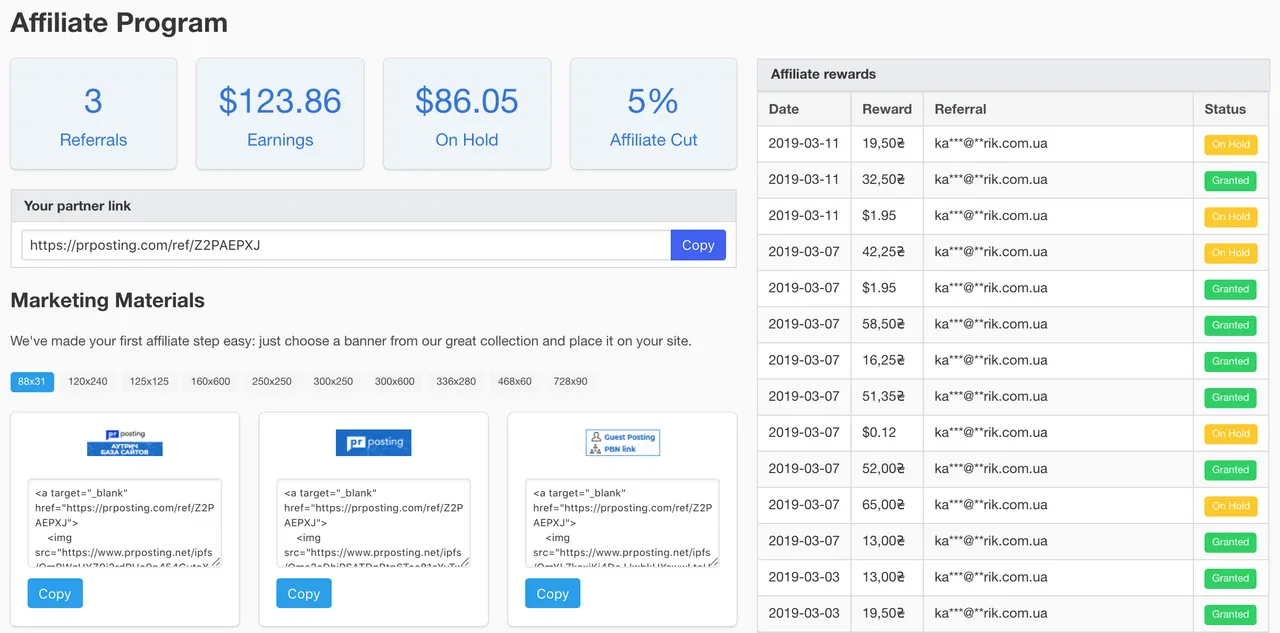The width and height of the screenshot is (1280, 633).
Task: Open the 728x90 banner size tab
Action: point(571,381)
